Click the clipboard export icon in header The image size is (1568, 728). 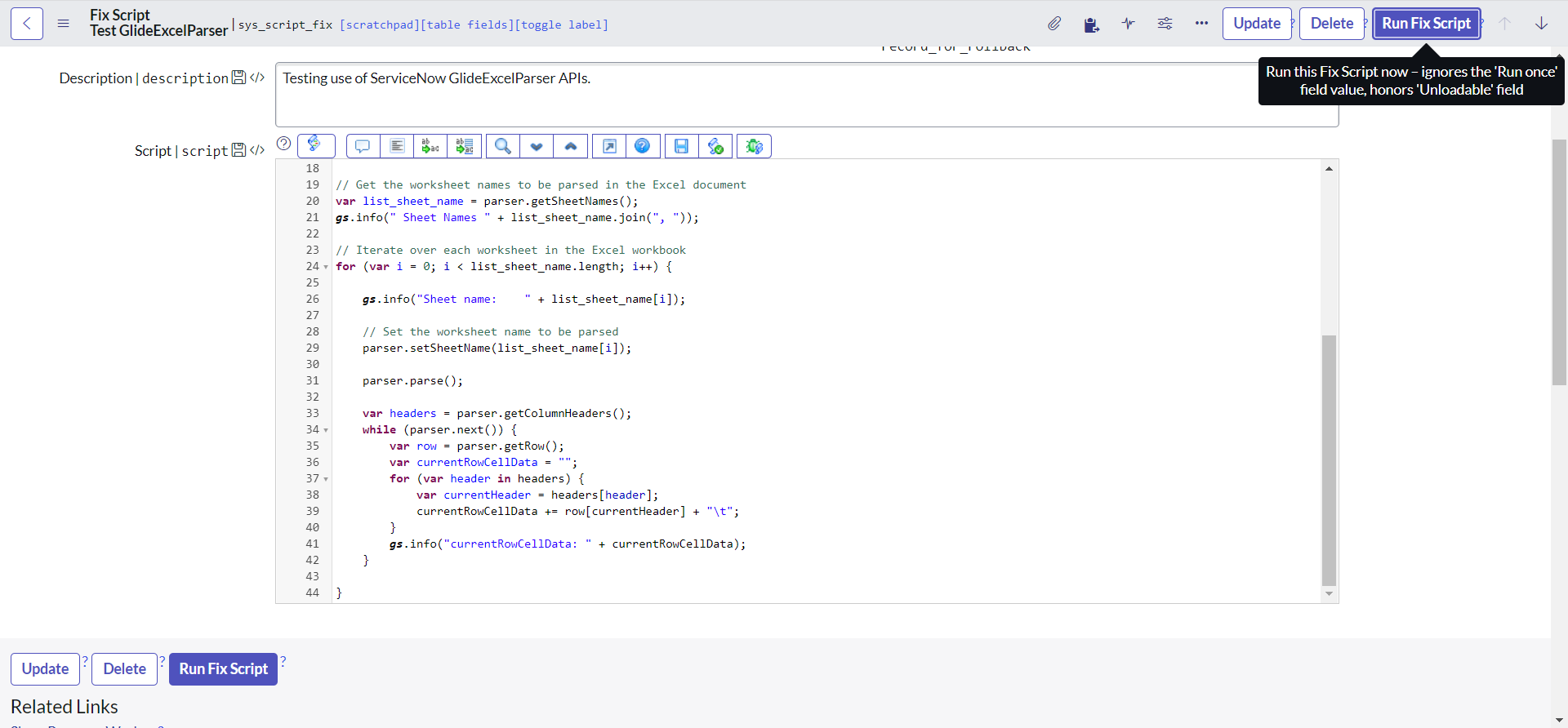pos(1091,24)
